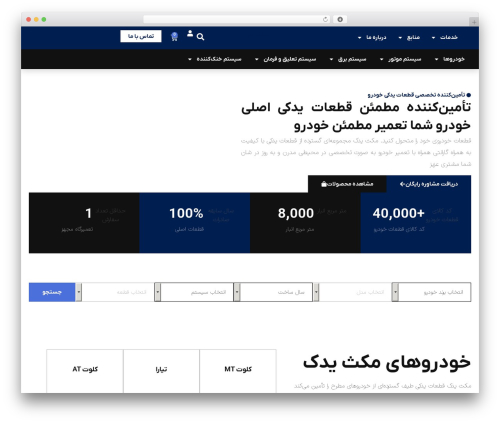Click the 8,000 statistic text

tap(296, 213)
